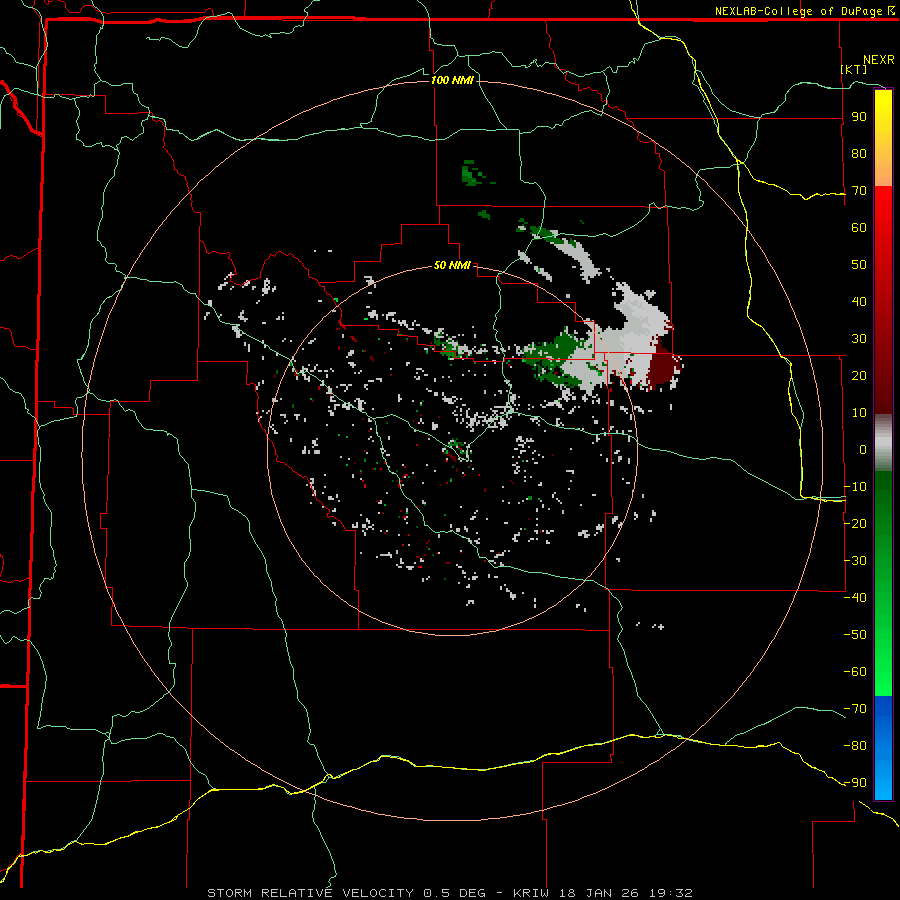Image resolution: width=900 pixels, height=900 pixels.
Task: Pick the gray zero segment of color bar
Action: (x=883, y=443)
